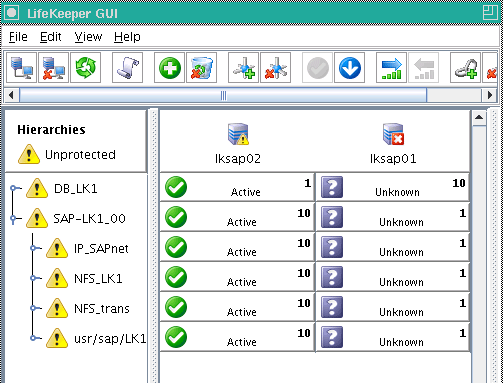Click the Unknown text in NFS_trans row
Viewport: 503px width, 383px height.
pyautogui.click(x=401, y=312)
